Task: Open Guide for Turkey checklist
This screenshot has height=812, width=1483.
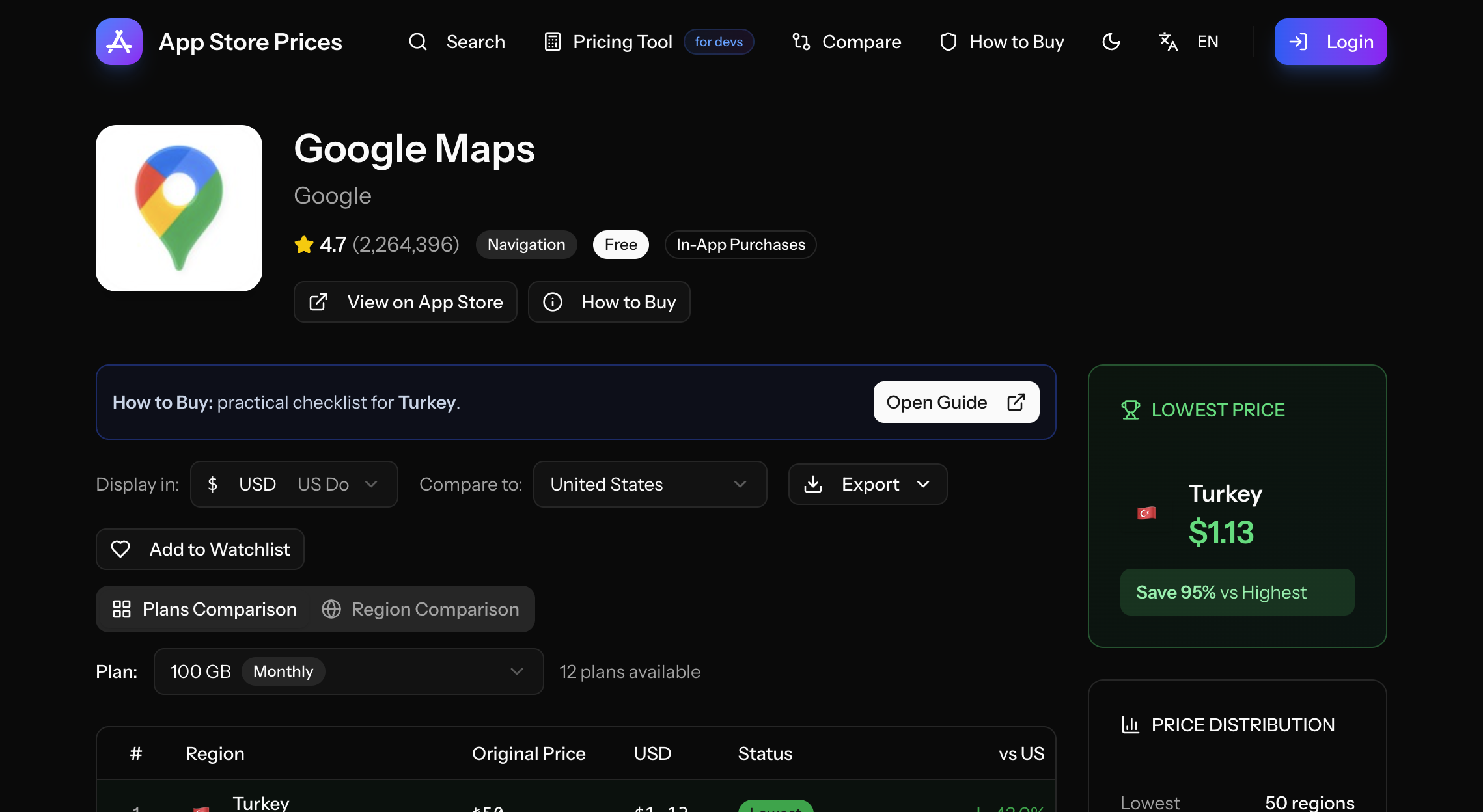Action: click(956, 402)
